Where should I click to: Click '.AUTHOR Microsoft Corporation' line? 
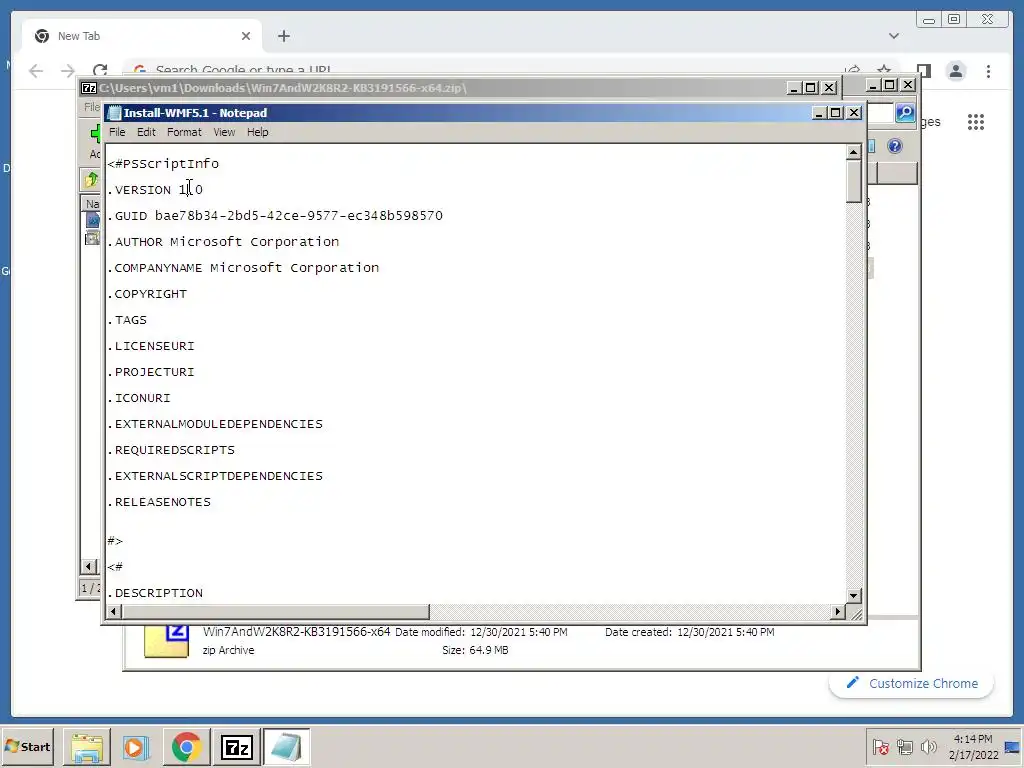click(x=223, y=242)
